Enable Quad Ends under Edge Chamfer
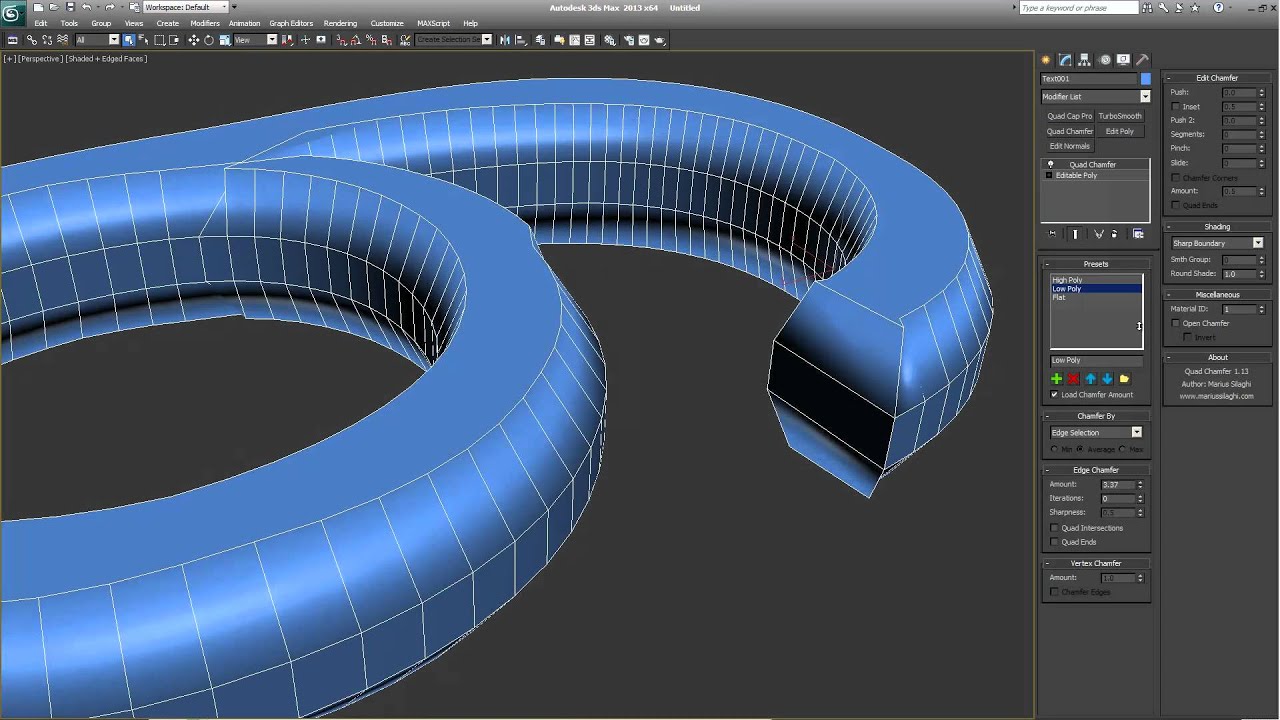Viewport: 1280px width, 720px height. tap(1054, 542)
